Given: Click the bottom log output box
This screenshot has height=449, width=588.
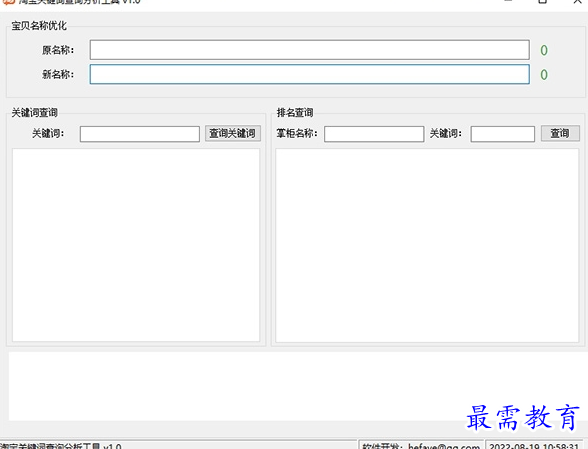Looking at the screenshot, I should click(298, 386).
